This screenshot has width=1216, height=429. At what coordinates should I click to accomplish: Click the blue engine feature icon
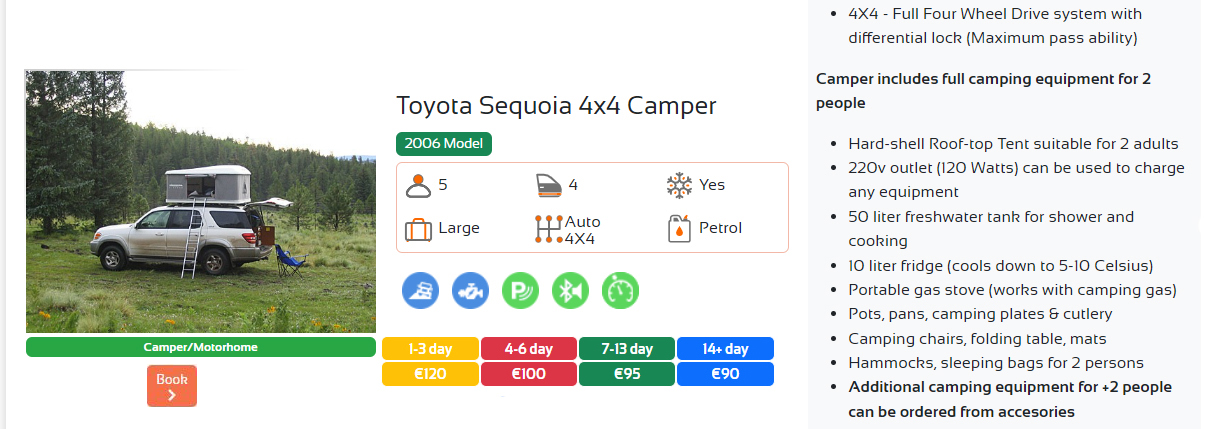coord(470,291)
